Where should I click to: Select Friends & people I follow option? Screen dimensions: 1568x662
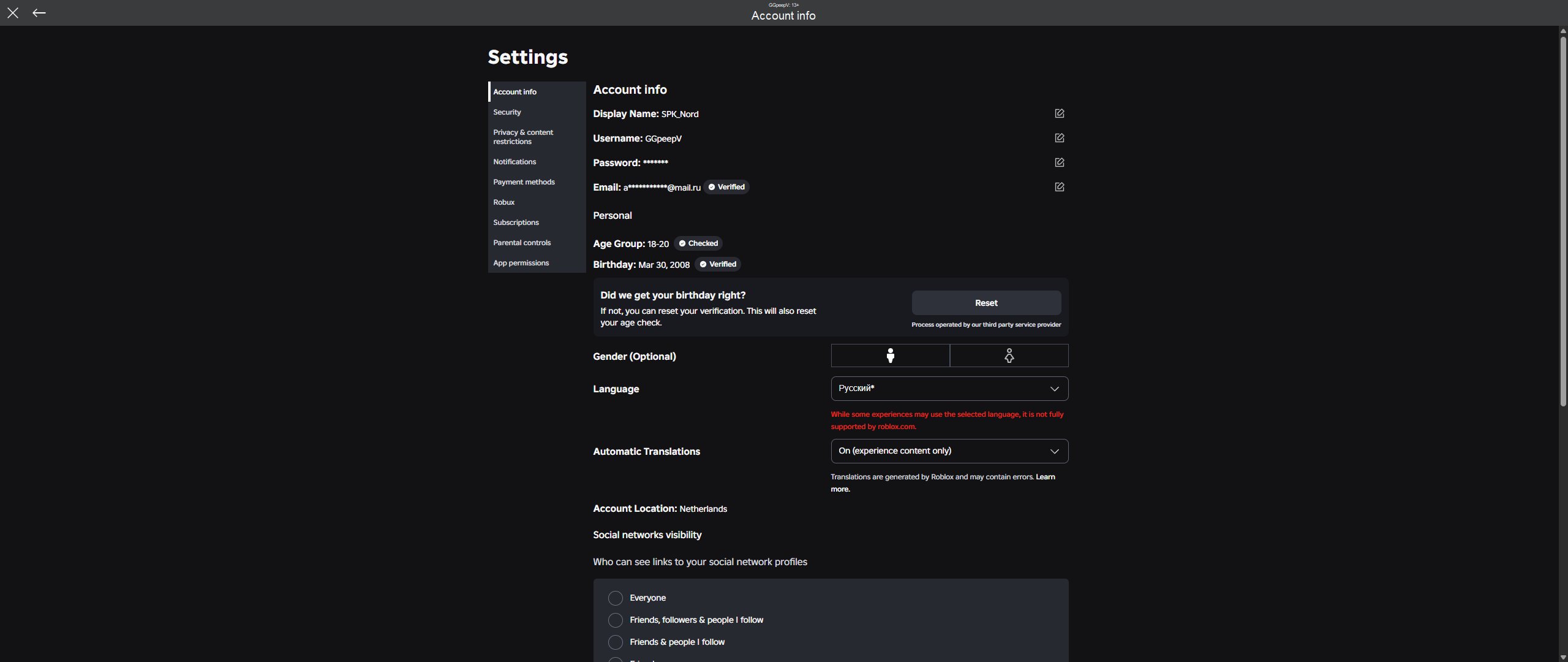coord(615,642)
